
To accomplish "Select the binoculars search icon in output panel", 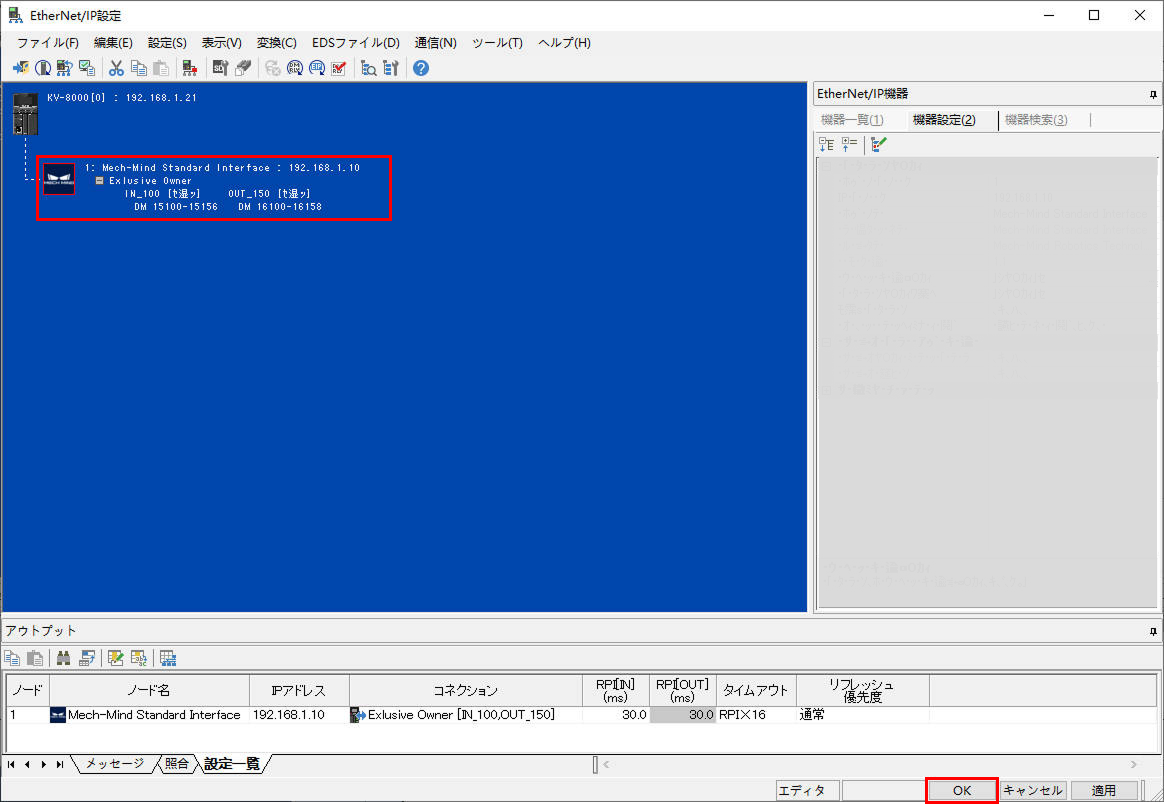I will [63, 657].
